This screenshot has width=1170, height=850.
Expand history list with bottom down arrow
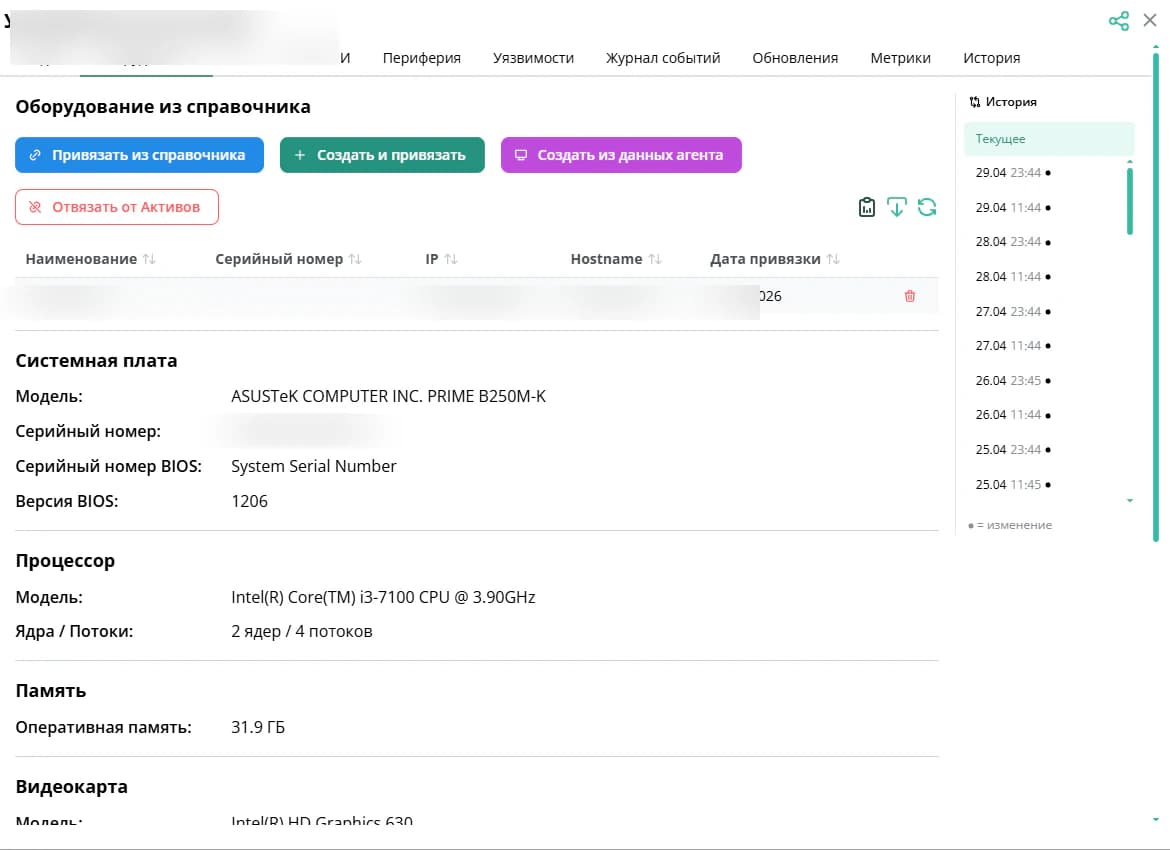(1130, 501)
